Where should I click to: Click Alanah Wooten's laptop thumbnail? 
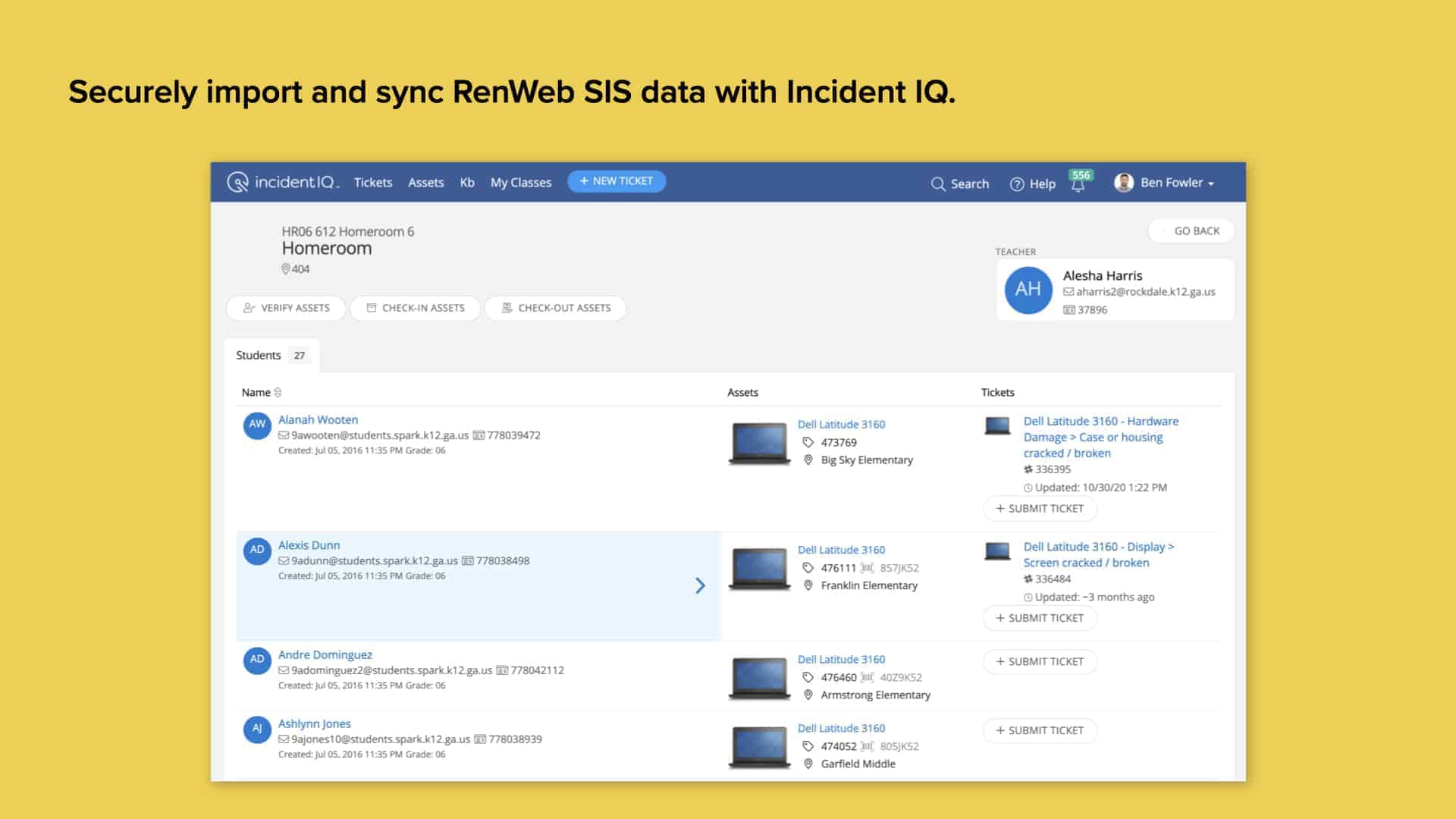pyautogui.click(x=759, y=444)
